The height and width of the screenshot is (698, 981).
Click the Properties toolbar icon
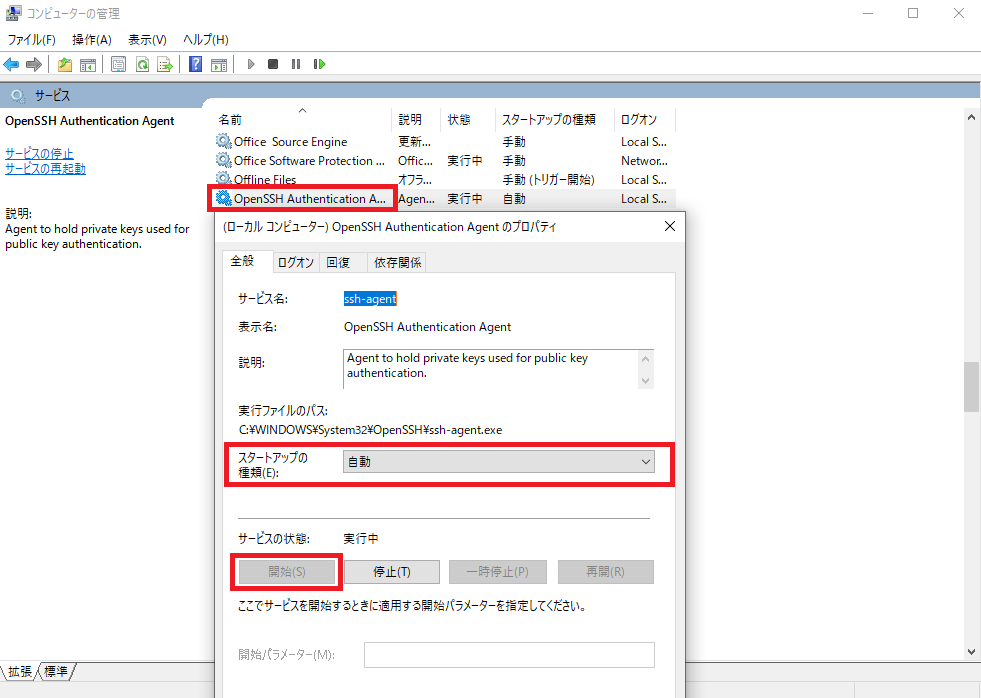point(119,64)
